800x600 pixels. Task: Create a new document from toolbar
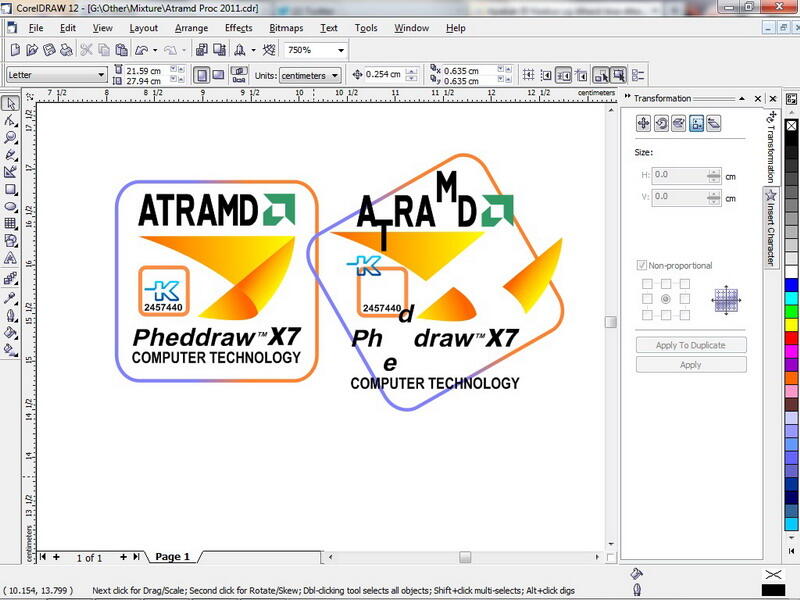[15, 49]
